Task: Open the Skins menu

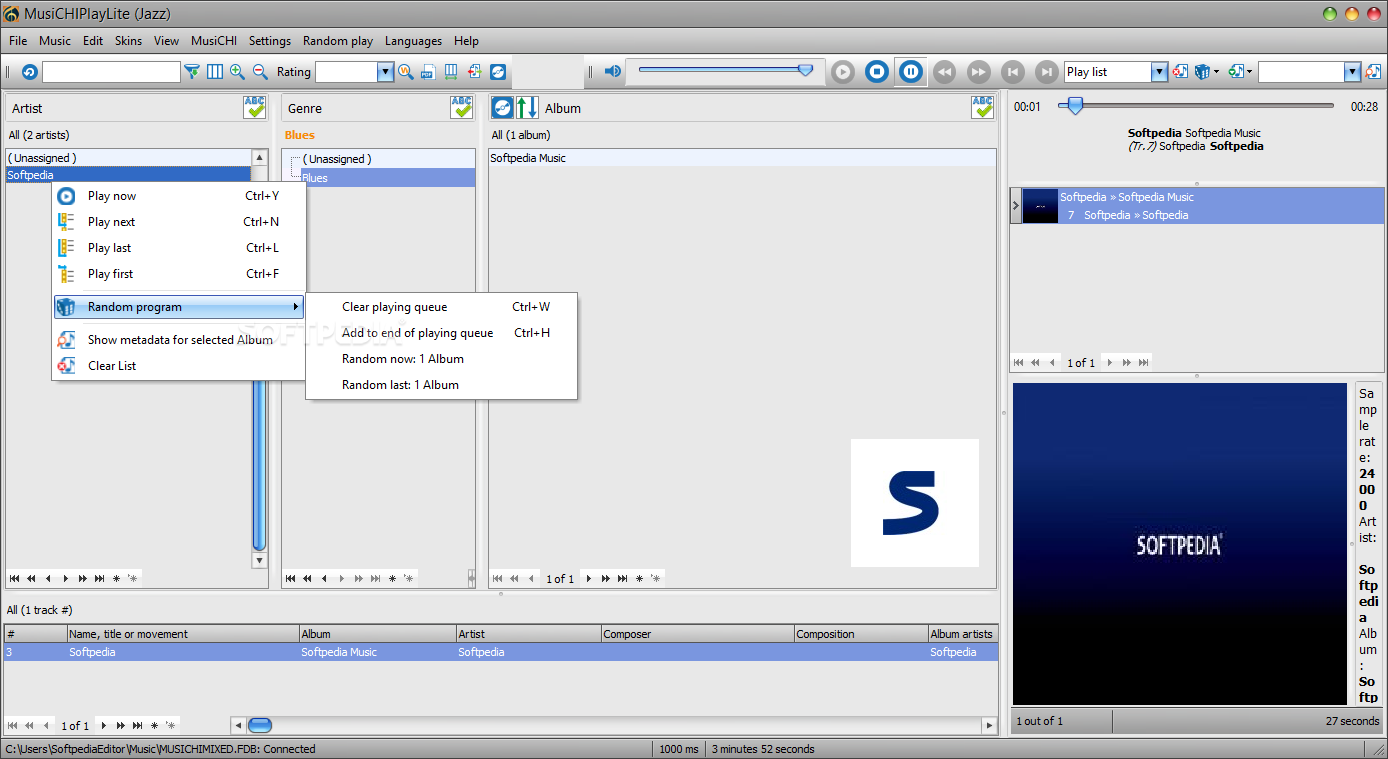Action: click(x=128, y=41)
